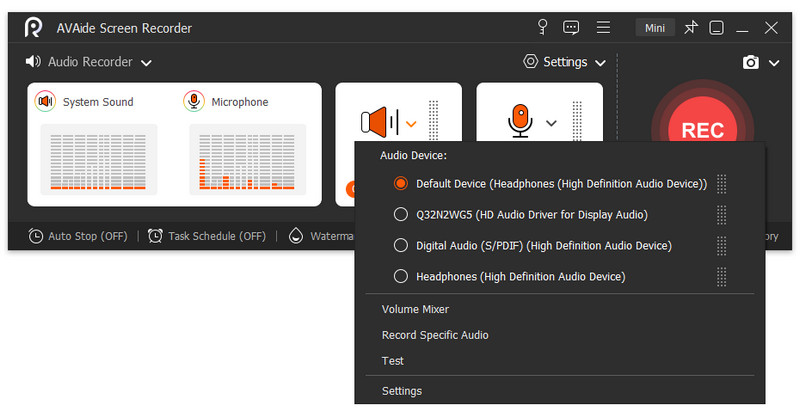800x412 pixels.
Task: Take a snapshot with camera icon
Action: [x=751, y=62]
